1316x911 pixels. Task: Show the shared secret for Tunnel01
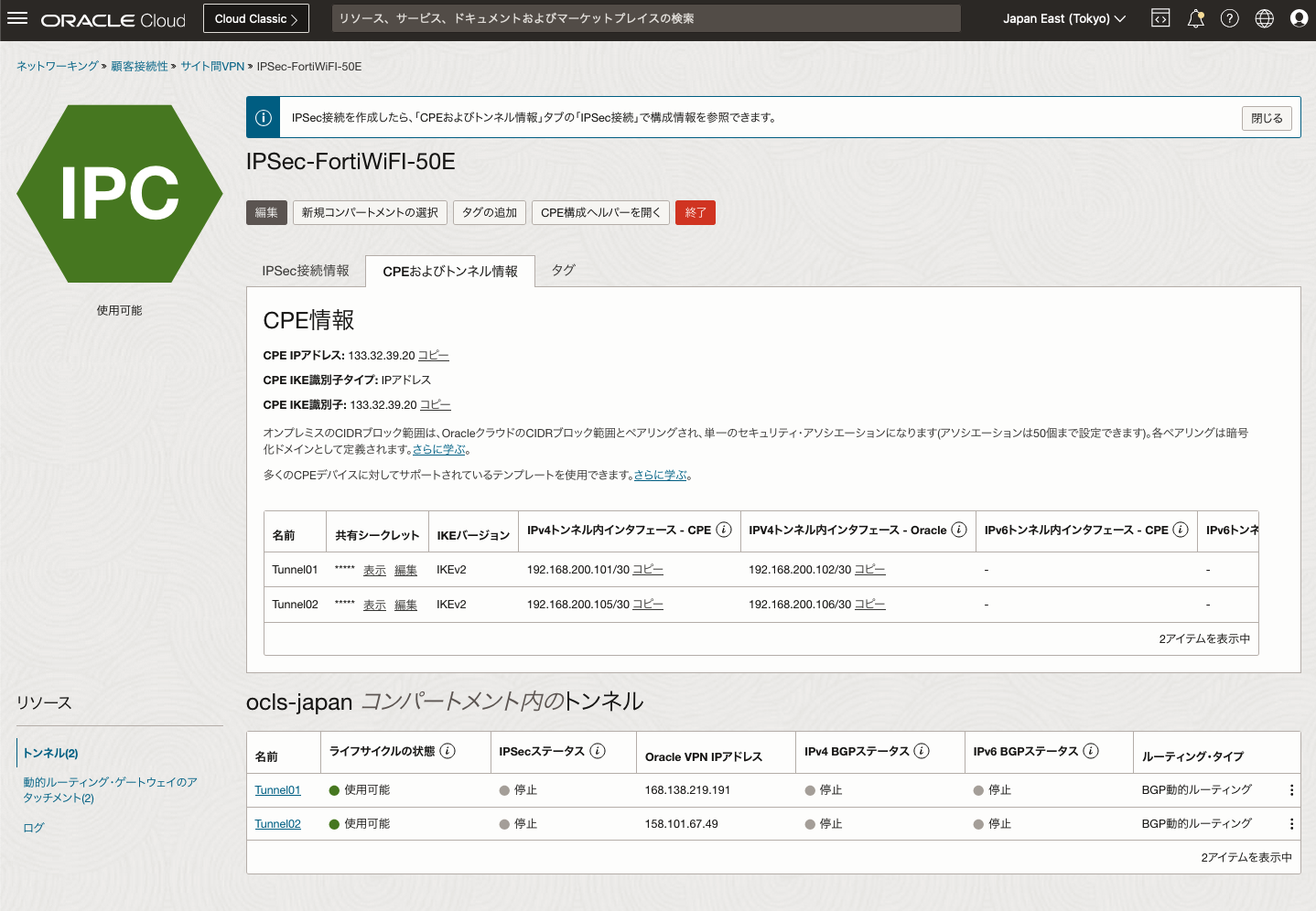pos(374,570)
